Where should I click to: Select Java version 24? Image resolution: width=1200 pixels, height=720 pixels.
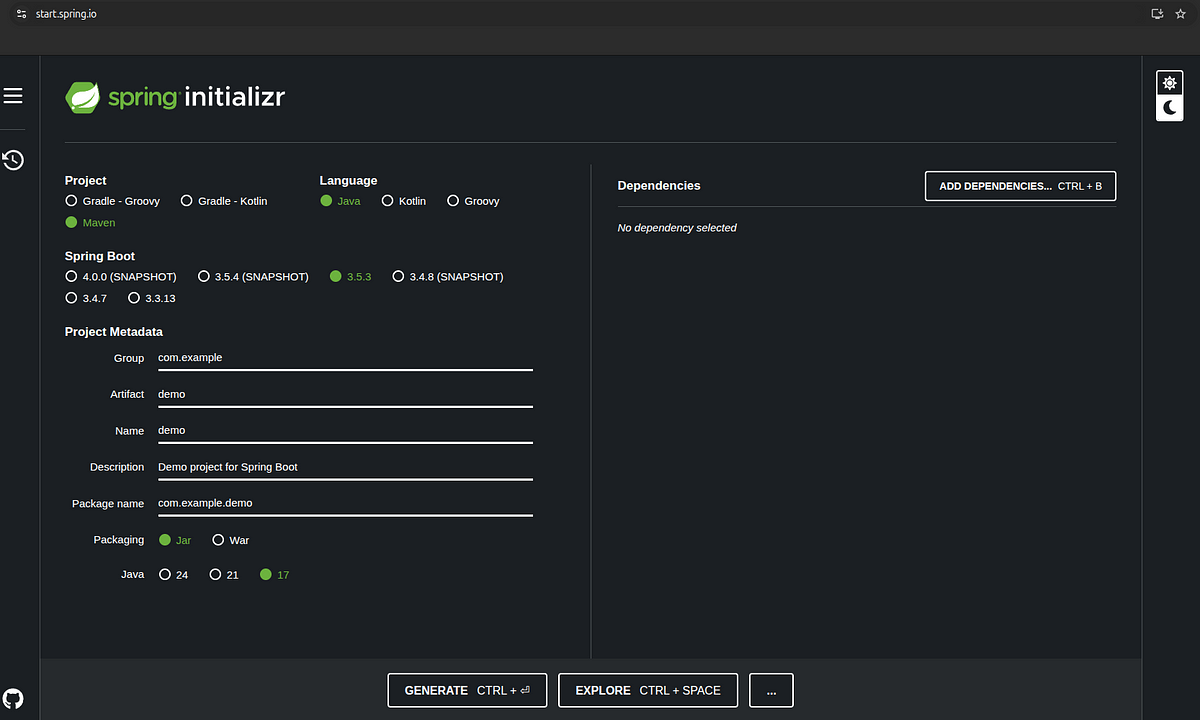click(x=174, y=575)
